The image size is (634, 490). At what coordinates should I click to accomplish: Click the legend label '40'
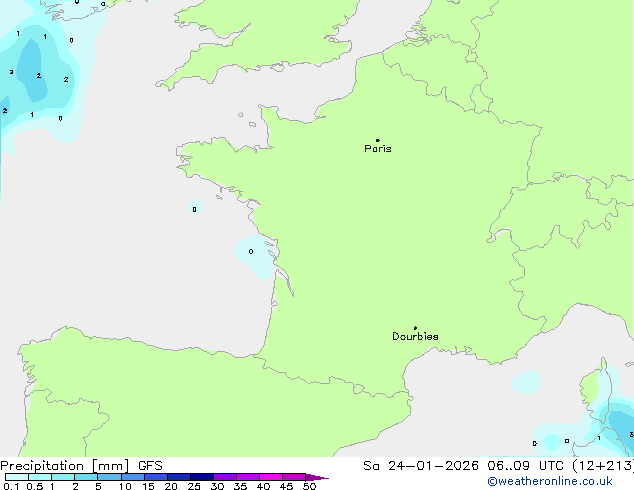[263, 486]
